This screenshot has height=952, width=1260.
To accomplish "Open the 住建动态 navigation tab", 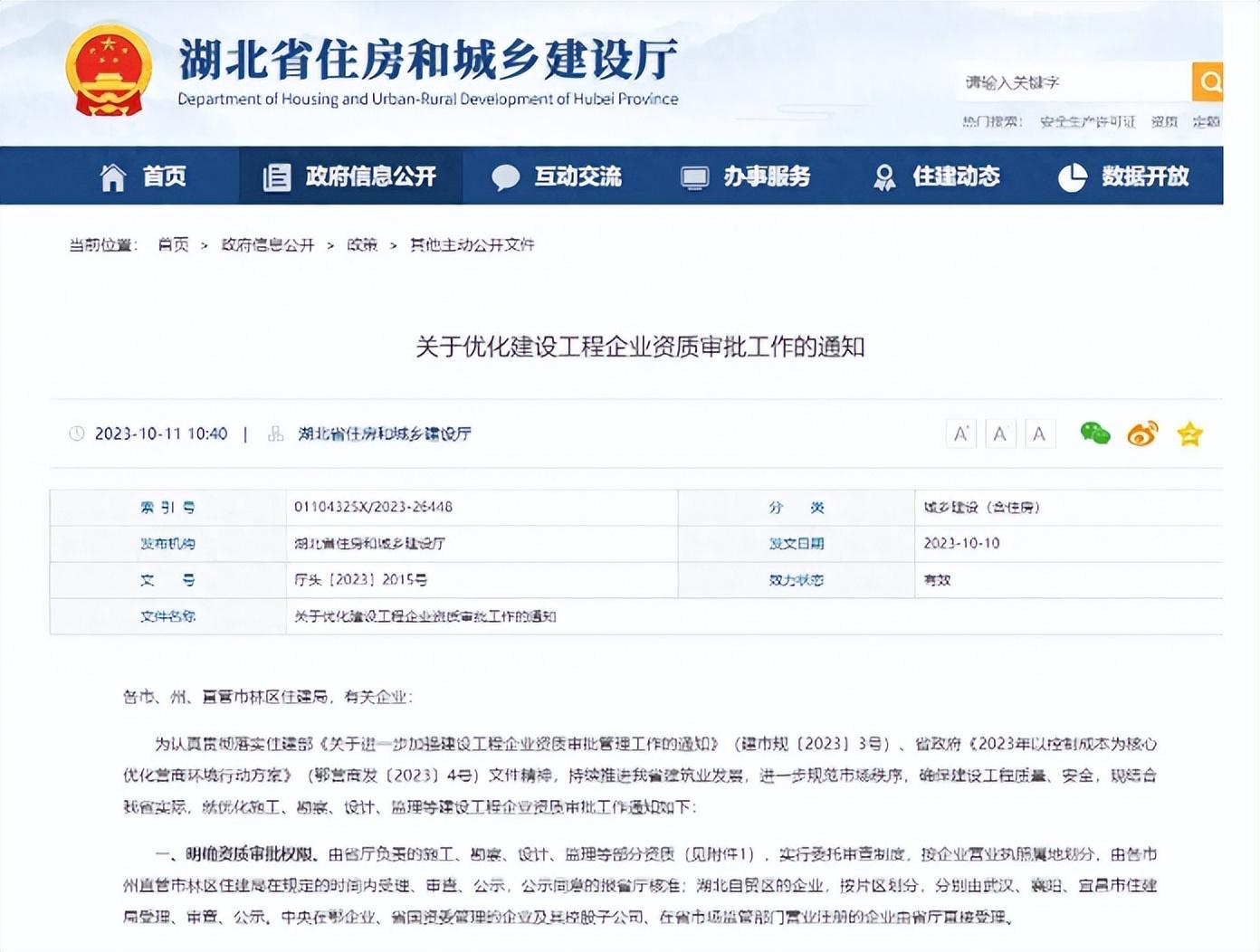I will [936, 176].
